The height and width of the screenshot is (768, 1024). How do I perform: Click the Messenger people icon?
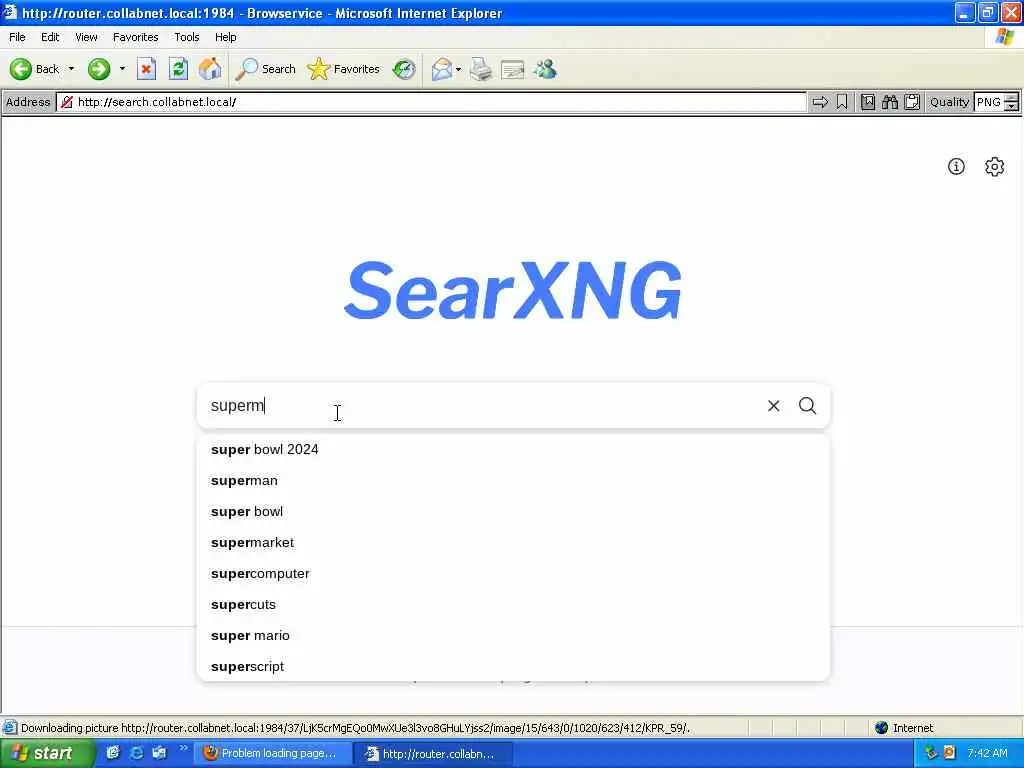(545, 69)
